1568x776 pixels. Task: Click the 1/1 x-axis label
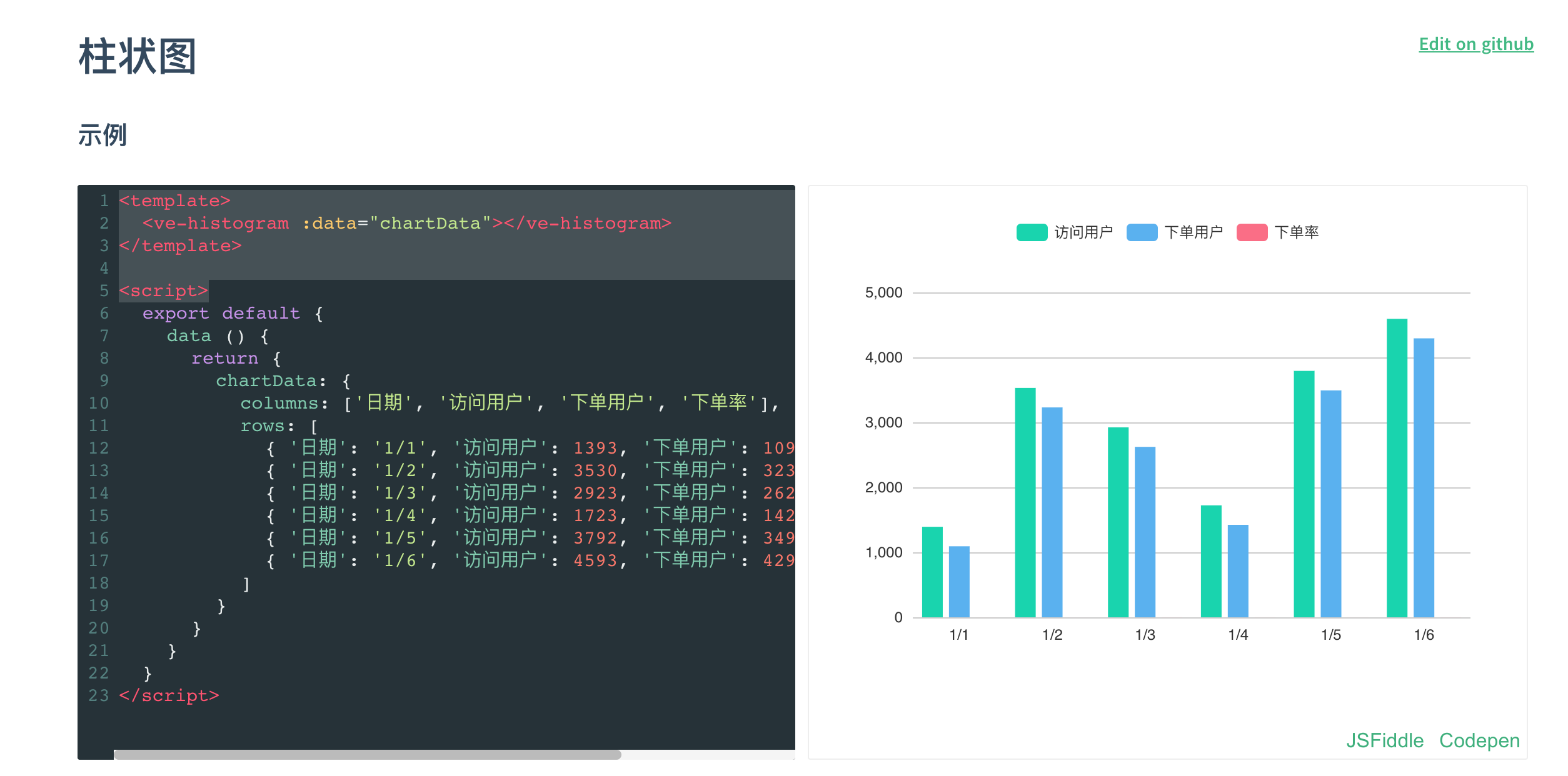pos(958,635)
